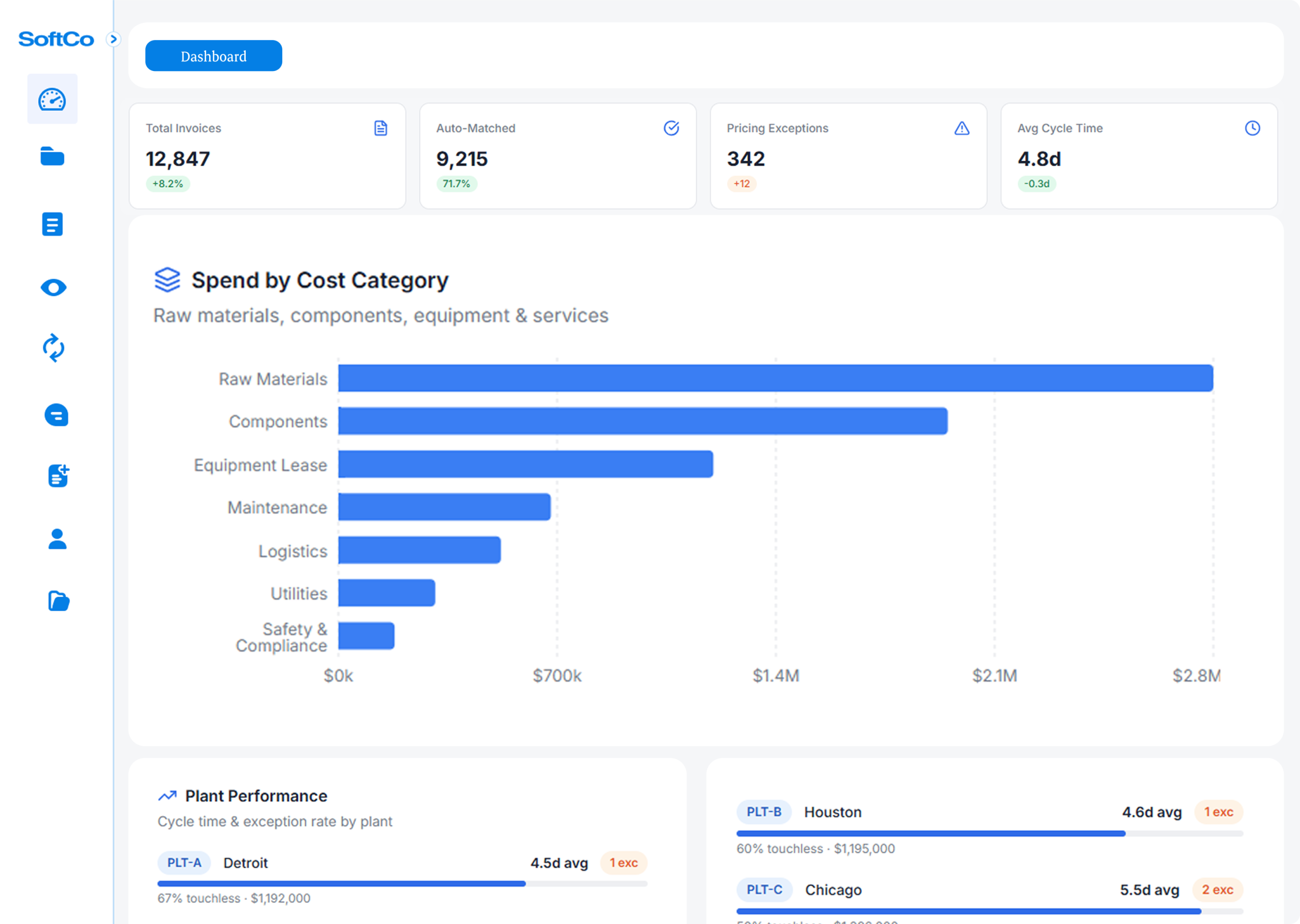Click the eye view icon in sidebar

(x=52, y=288)
